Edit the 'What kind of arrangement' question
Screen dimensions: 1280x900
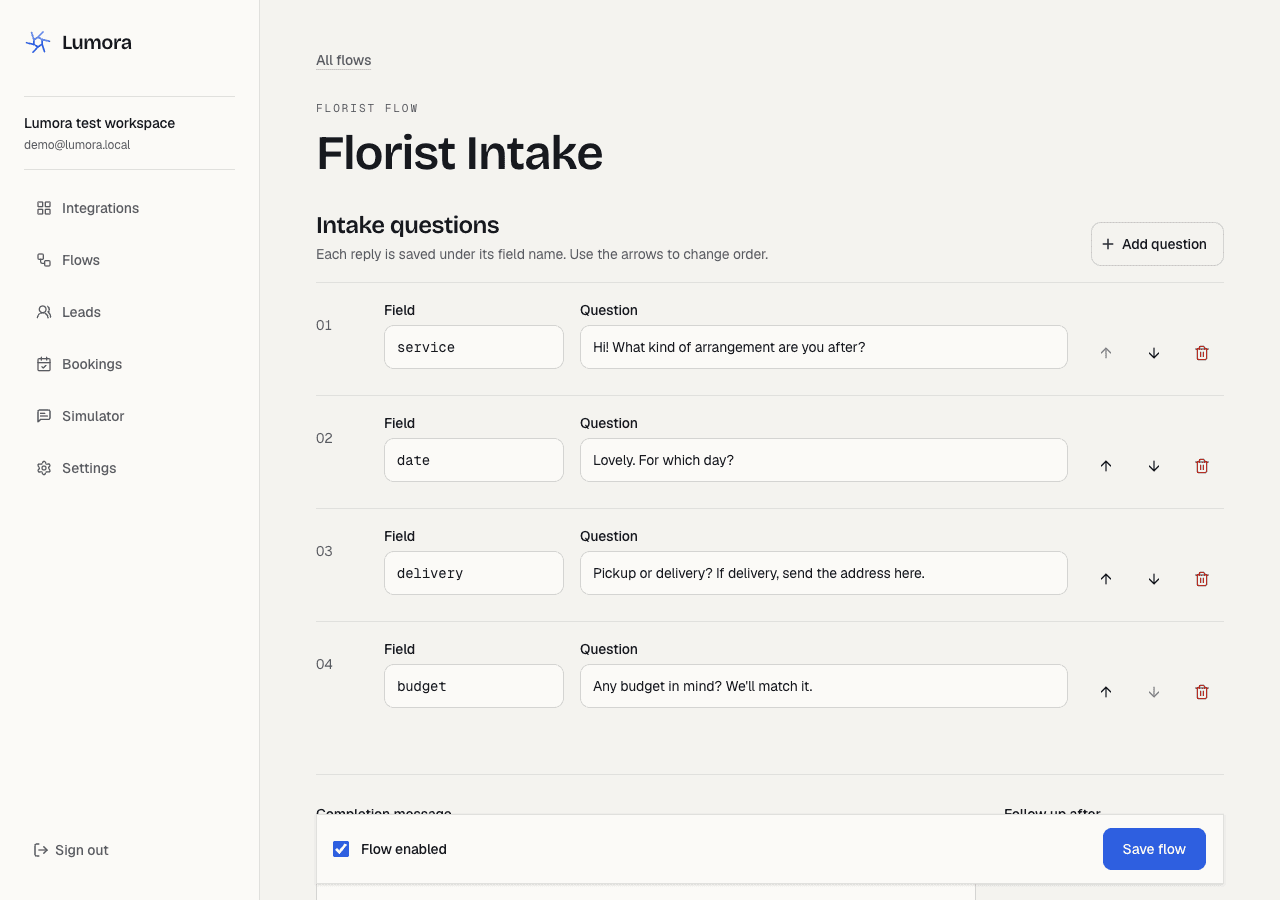pos(824,347)
